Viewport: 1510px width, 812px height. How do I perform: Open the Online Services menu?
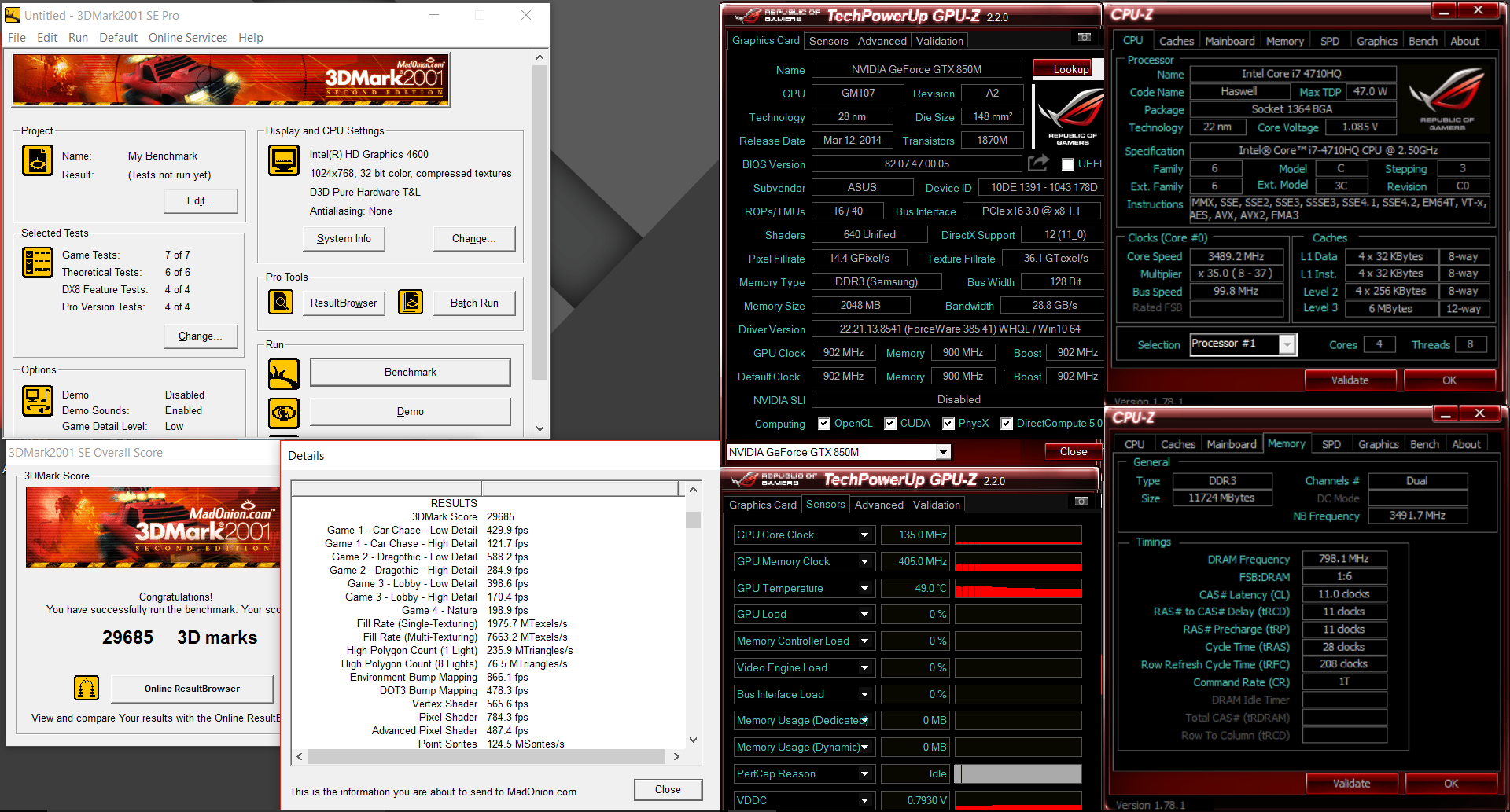pyautogui.click(x=188, y=38)
